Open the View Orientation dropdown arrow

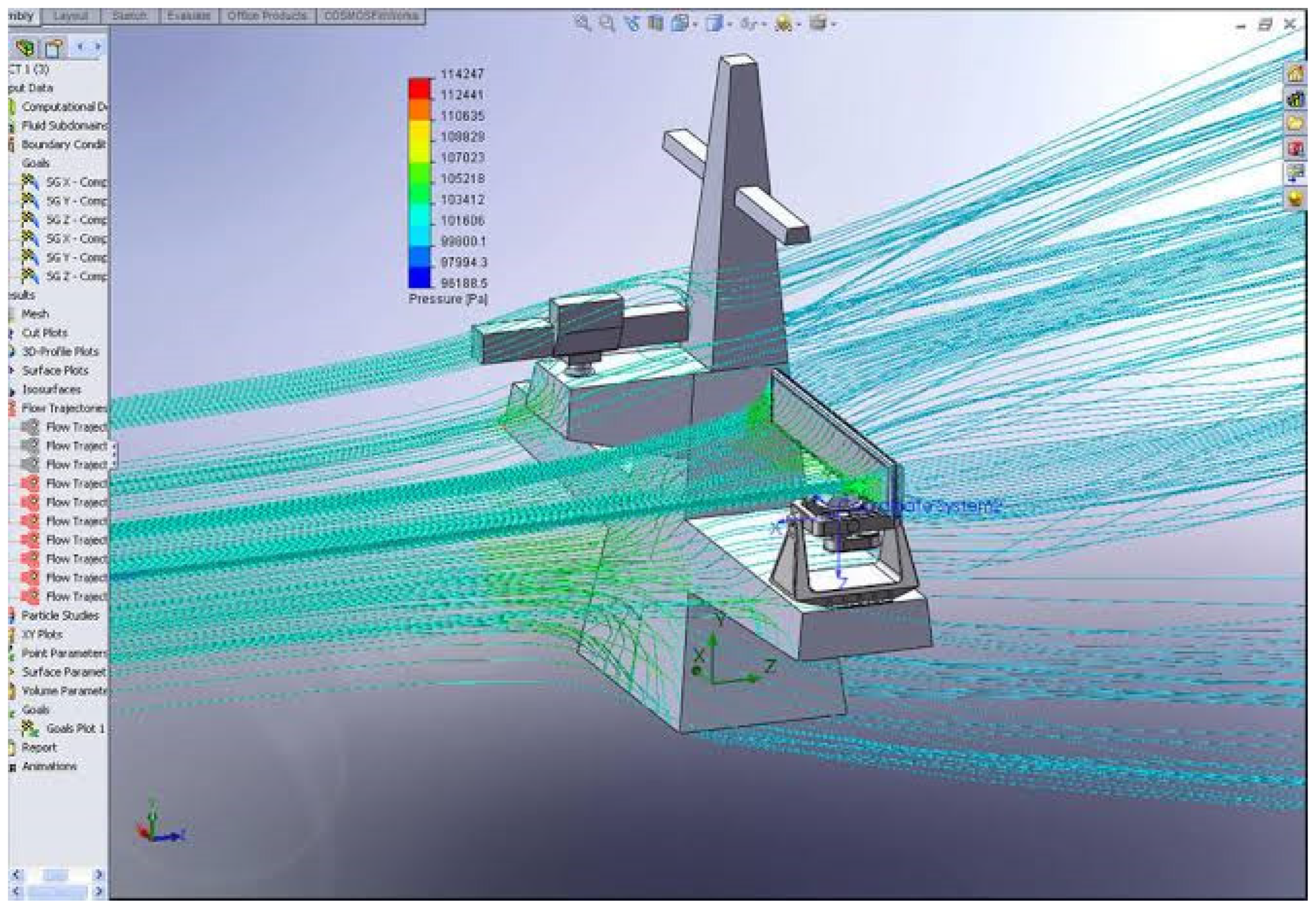point(695,24)
